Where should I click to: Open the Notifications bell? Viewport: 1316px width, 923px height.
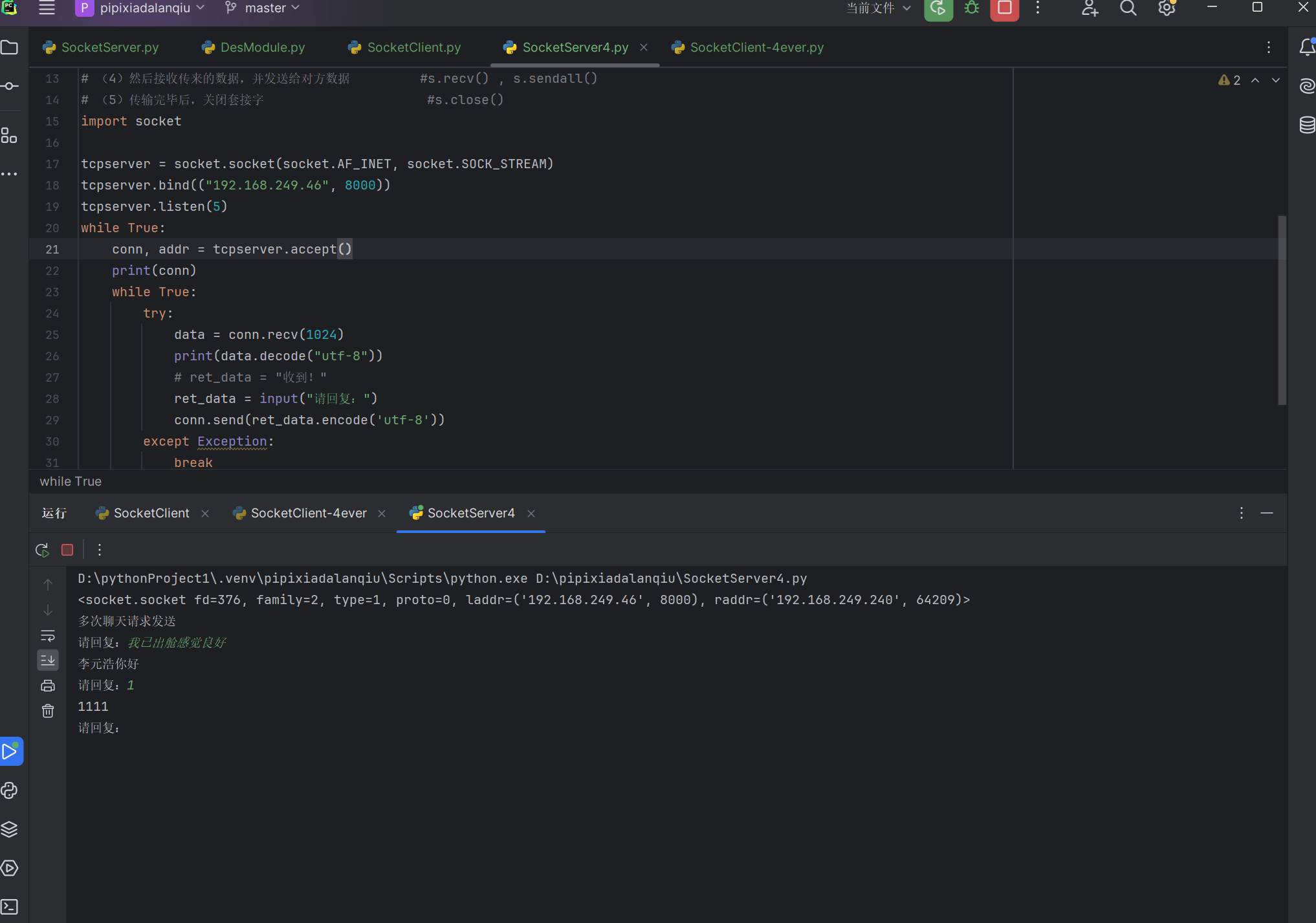click(x=1307, y=47)
